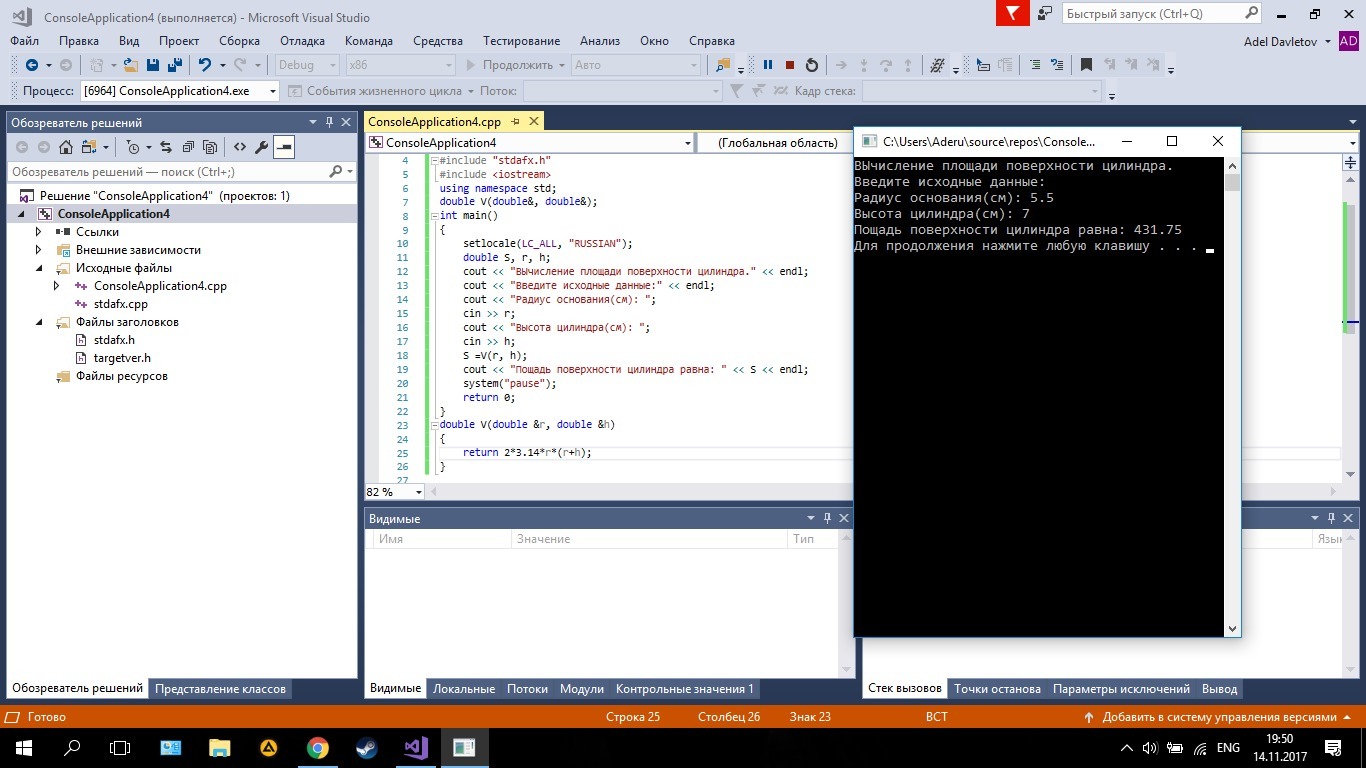1366x768 pixels.
Task: Open the editor zoom 82 % dropdown
Action: pyautogui.click(x=419, y=492)
